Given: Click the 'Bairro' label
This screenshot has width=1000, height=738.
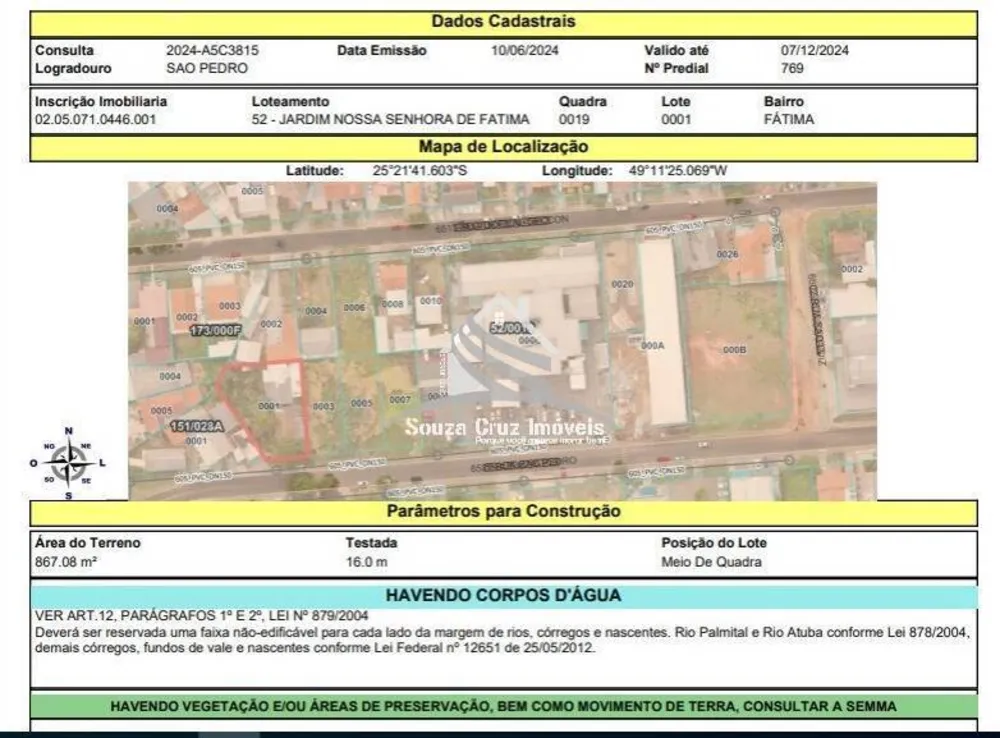Looking at the screenshot, I should pyautogui.click(x=784, y=101).
